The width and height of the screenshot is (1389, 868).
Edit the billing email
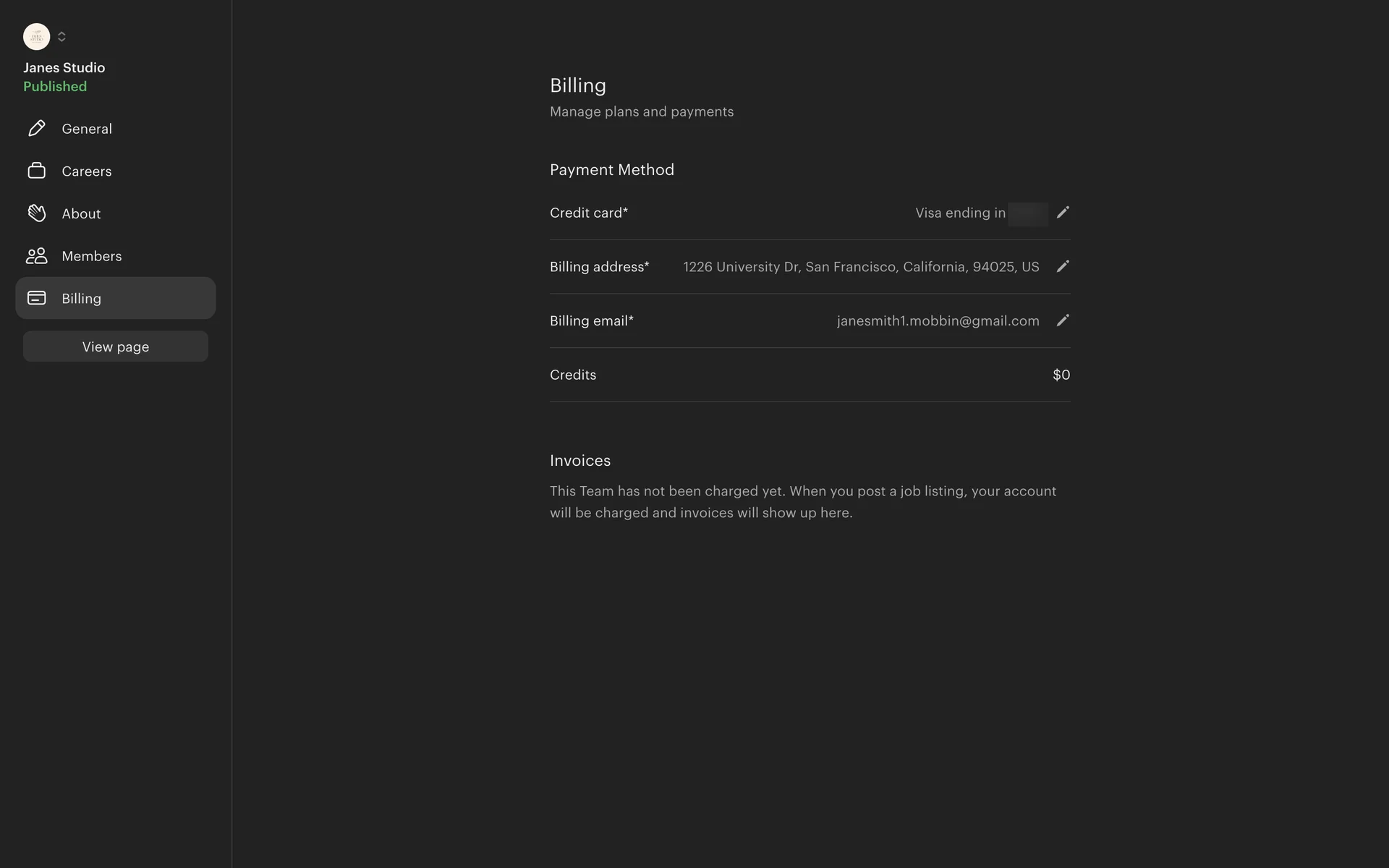pyautogui.click(x=1062, y=320)
